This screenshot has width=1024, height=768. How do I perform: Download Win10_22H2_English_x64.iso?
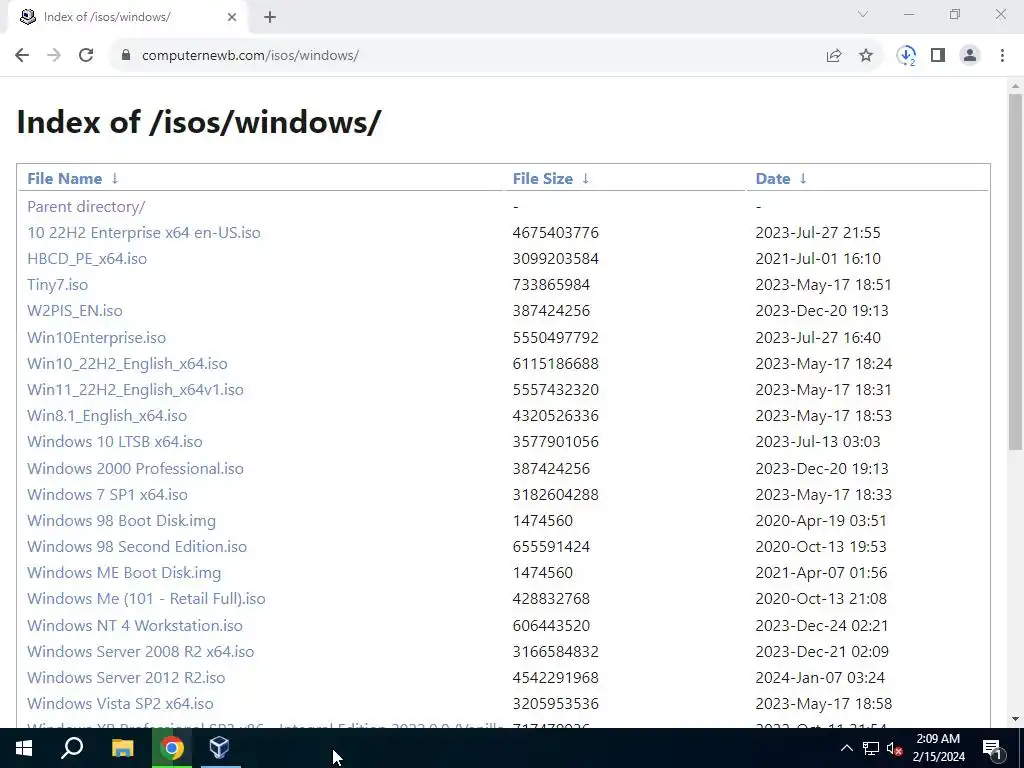pyautogui.click(x=127, y=364)
